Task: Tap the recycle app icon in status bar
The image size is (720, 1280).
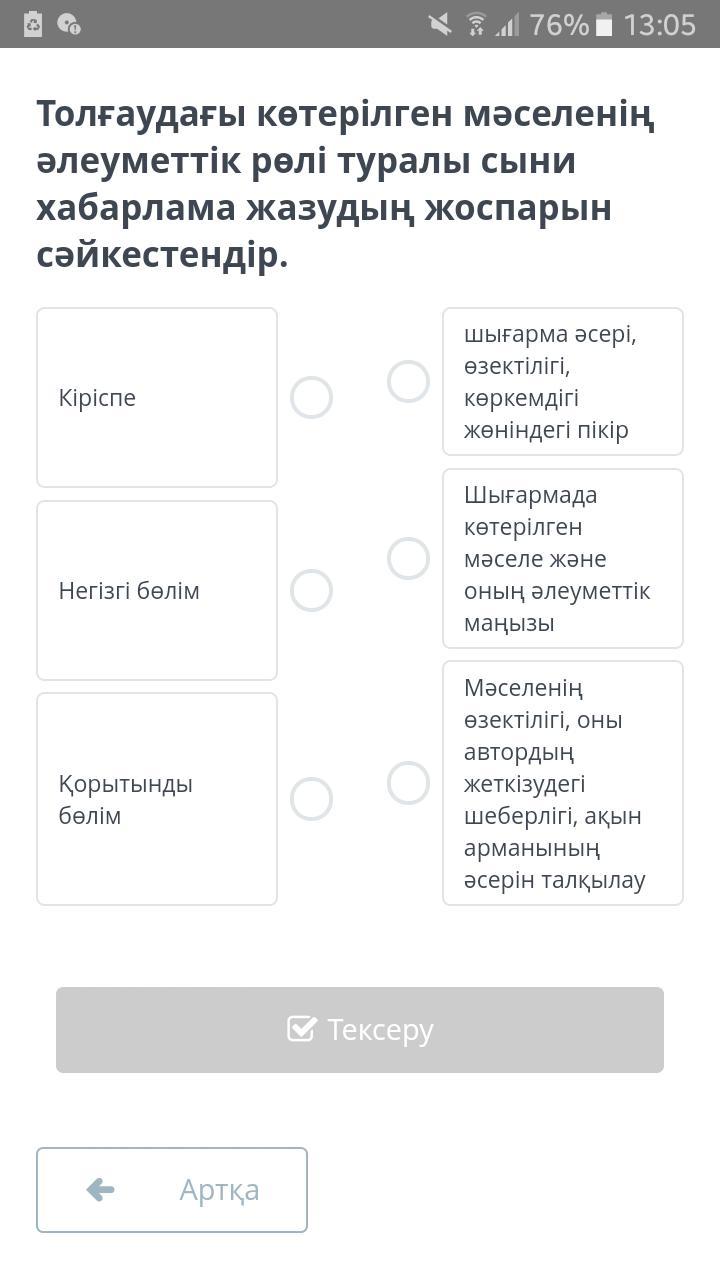Action: [33, 24]
